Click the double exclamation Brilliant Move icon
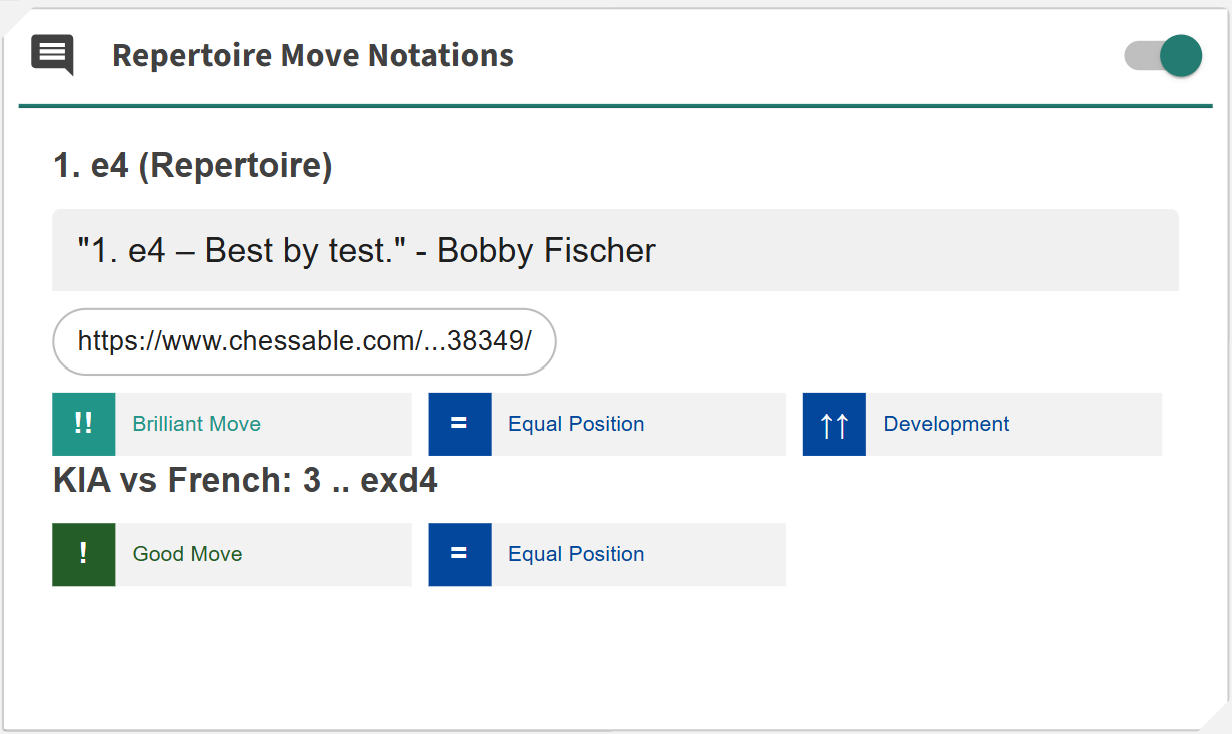The height and width of the screenshot is (734, 1232). 84,424
